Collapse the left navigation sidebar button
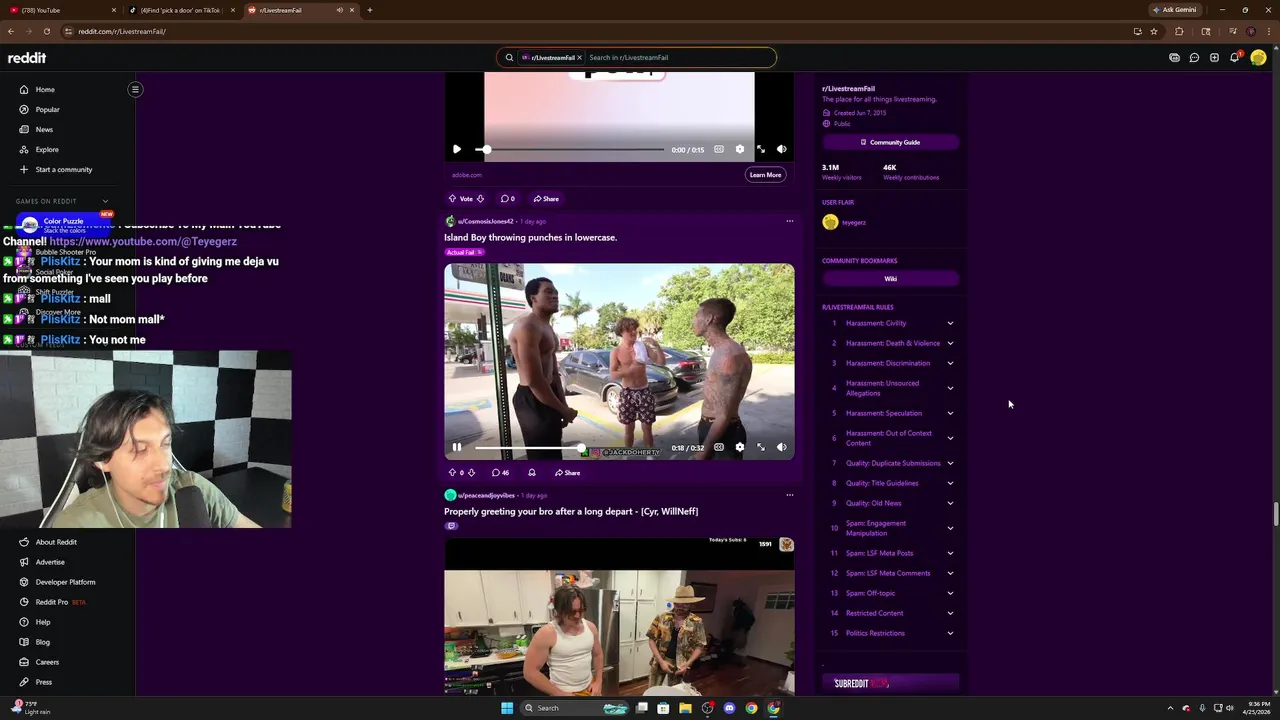1280x720 pixels. tap(135, 89)
